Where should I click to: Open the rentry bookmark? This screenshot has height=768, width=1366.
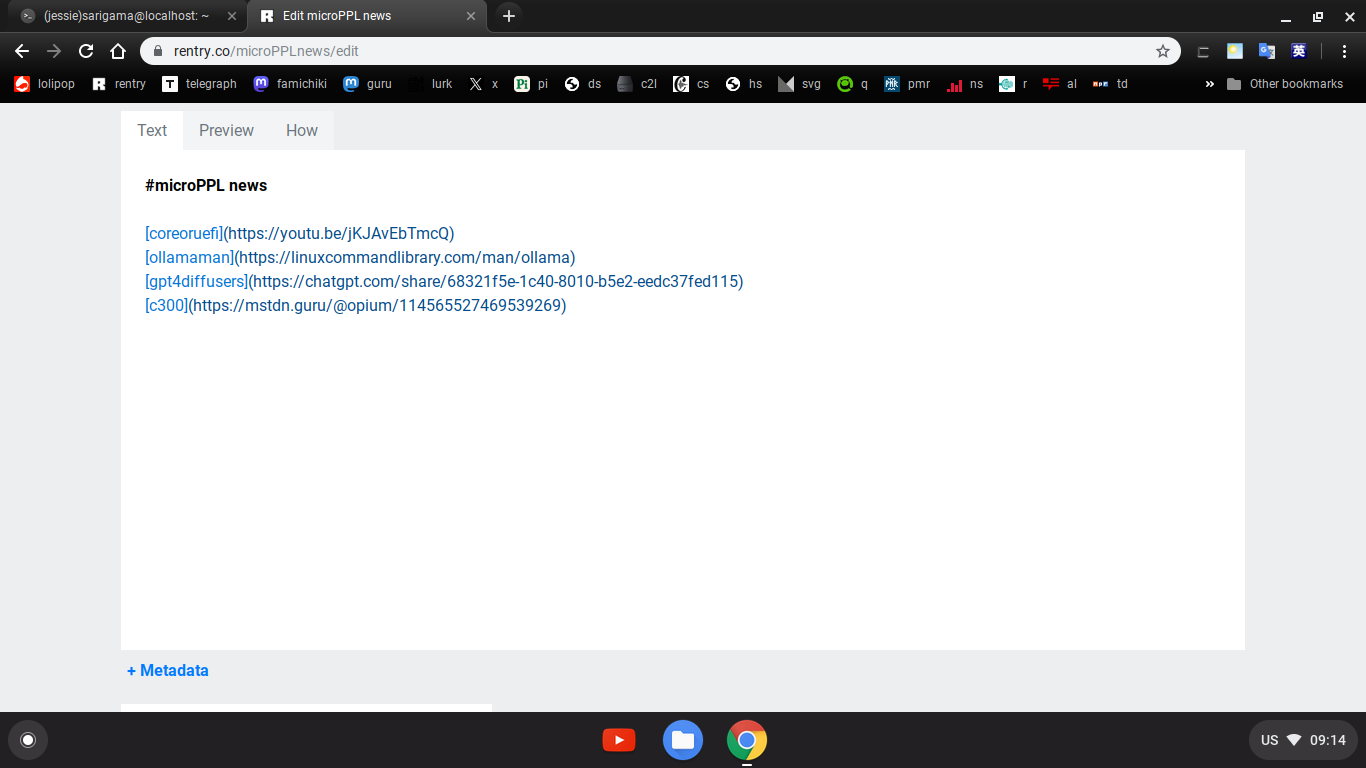(119, 84)
